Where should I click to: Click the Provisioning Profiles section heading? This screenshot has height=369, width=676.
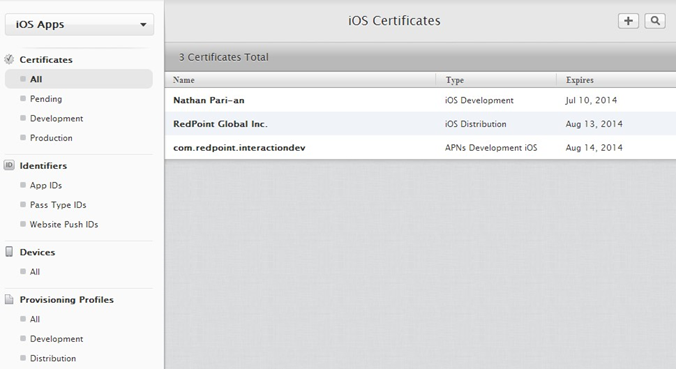(x=66, y=300)
